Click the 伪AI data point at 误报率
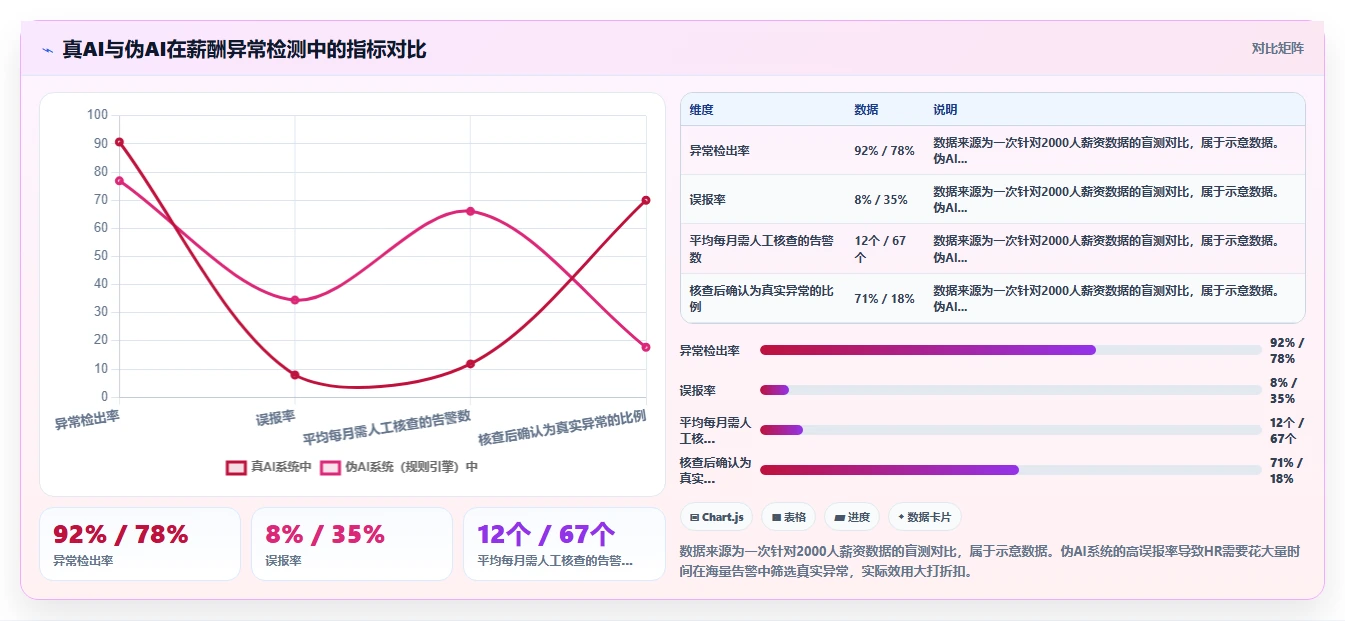The height and width of the screenshot is (621, 1345). [x=295, y=300]
